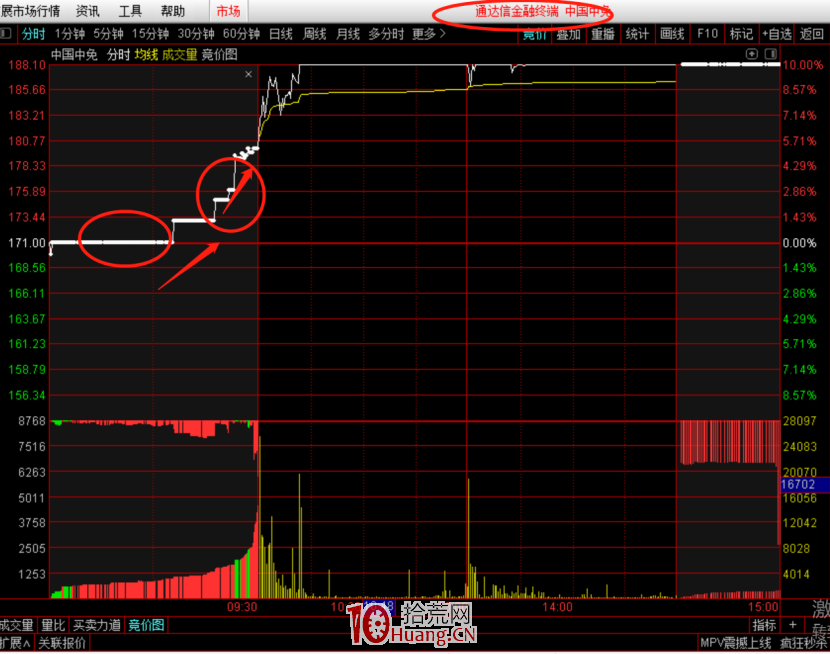Viewport: 830px width, 654px height.
Task: Click the small square icon before 分时
Action: (x=6, y=34)
